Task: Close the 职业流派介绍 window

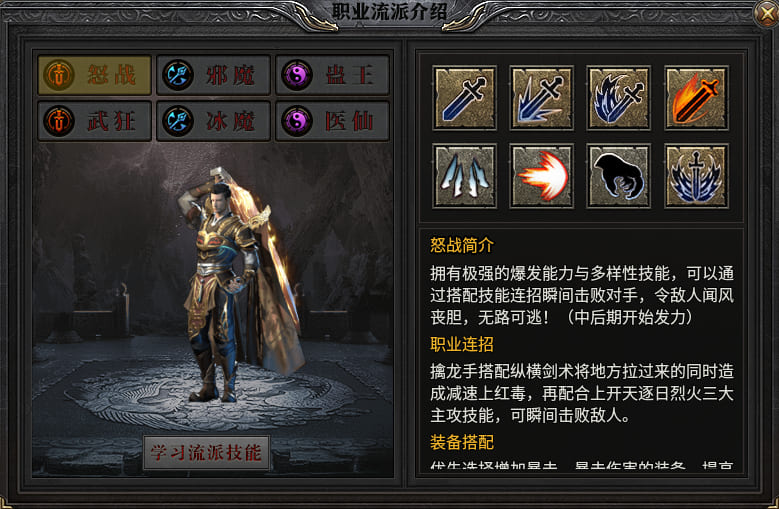Action: [766, 13]
